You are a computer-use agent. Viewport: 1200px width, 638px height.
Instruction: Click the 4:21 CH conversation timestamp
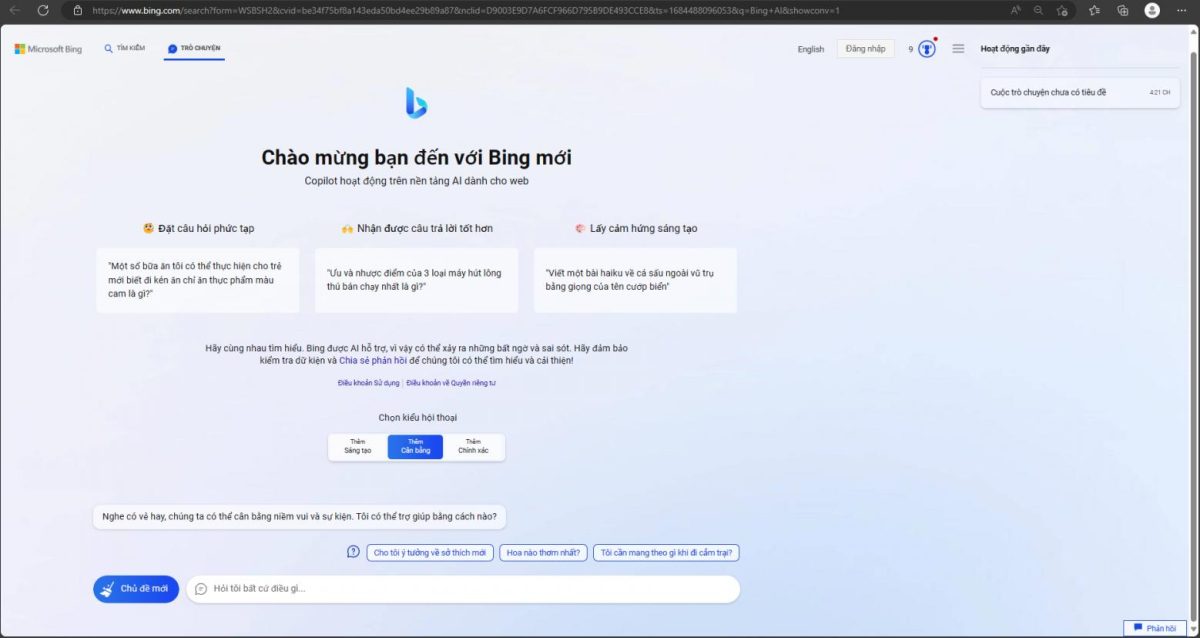(x=1160, y=92)
